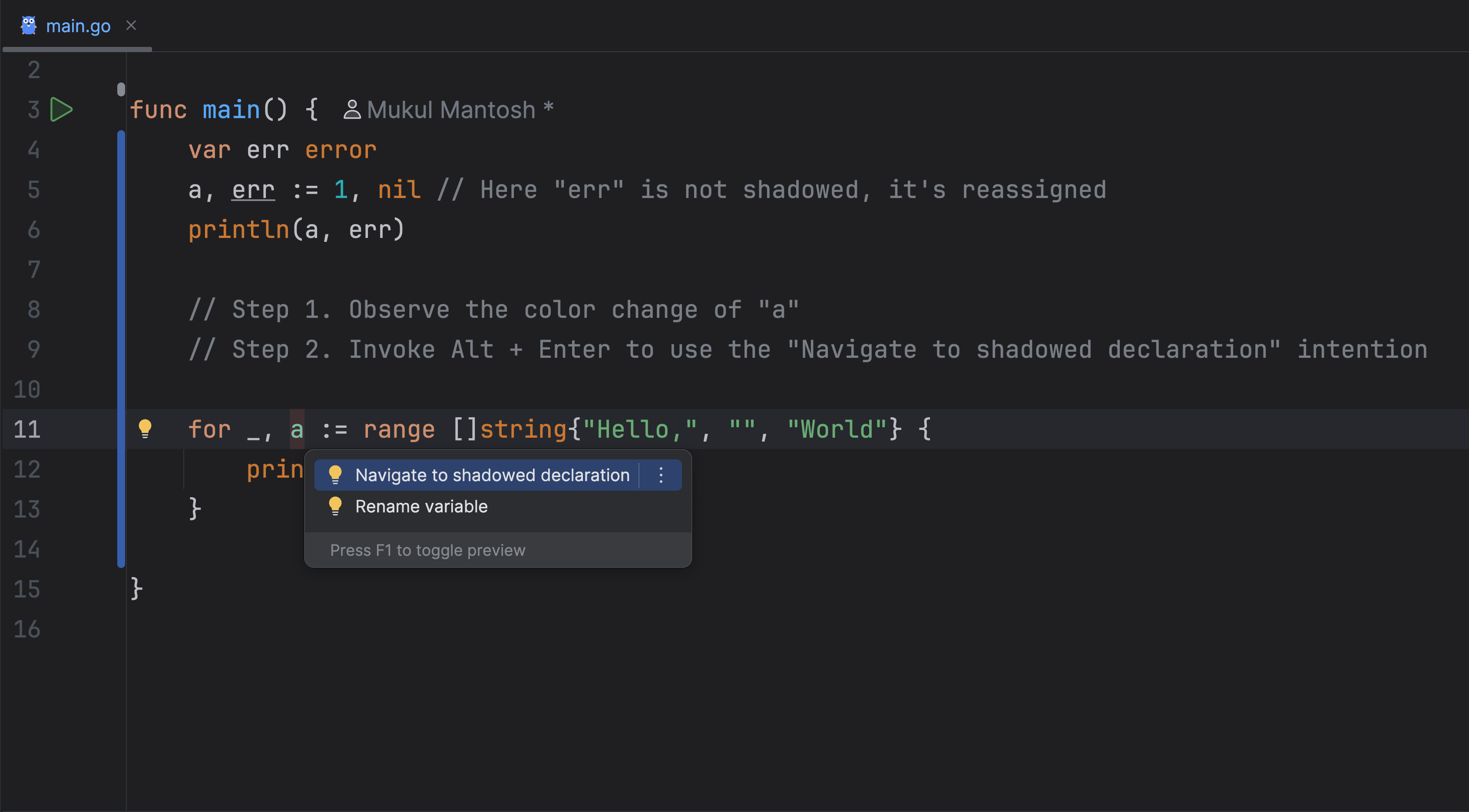Toggle a breakpoint on line 6 gutter

(x=86, y=230)
